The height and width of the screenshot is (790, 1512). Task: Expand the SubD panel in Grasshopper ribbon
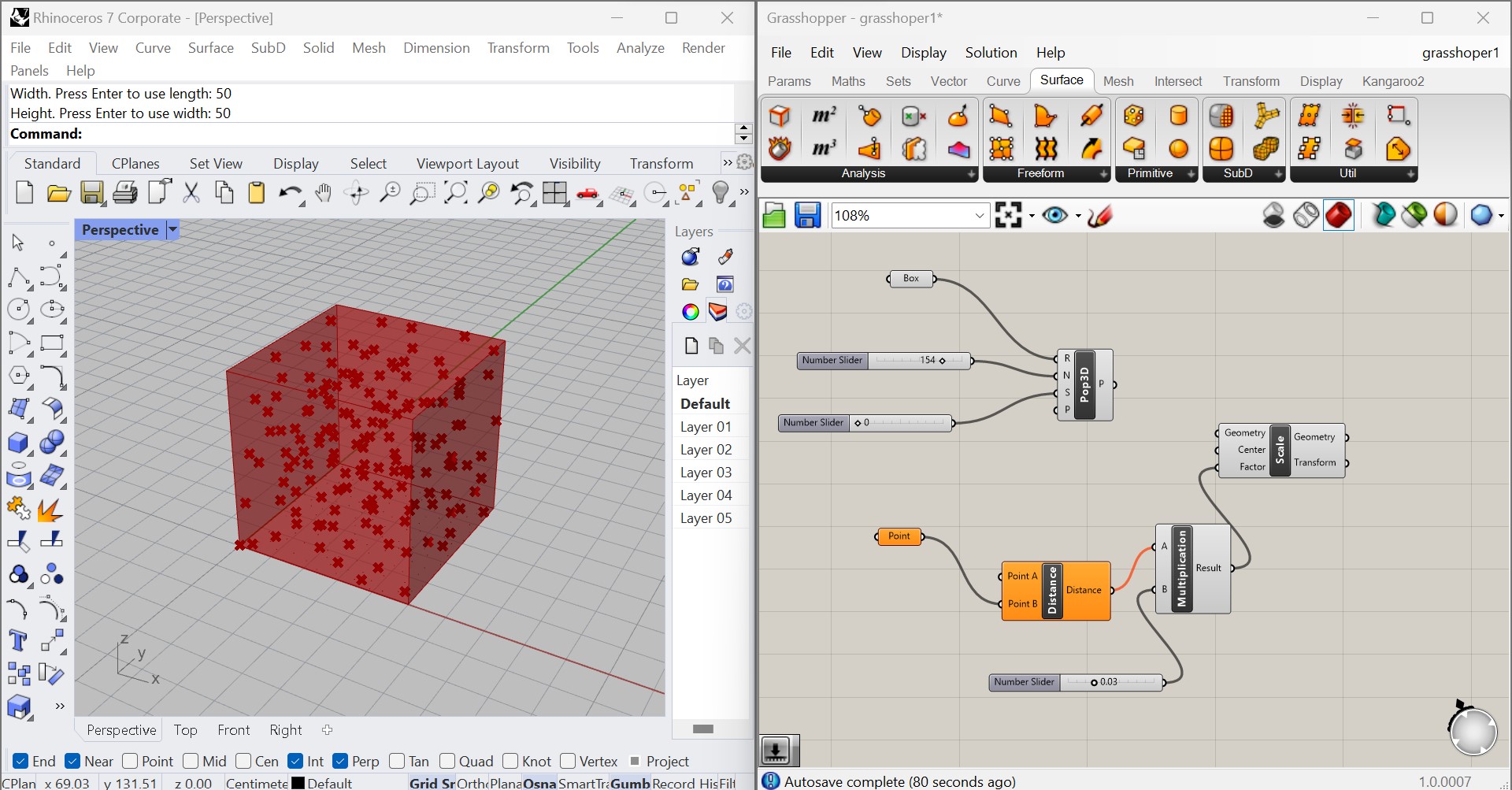pos(1278,174)
